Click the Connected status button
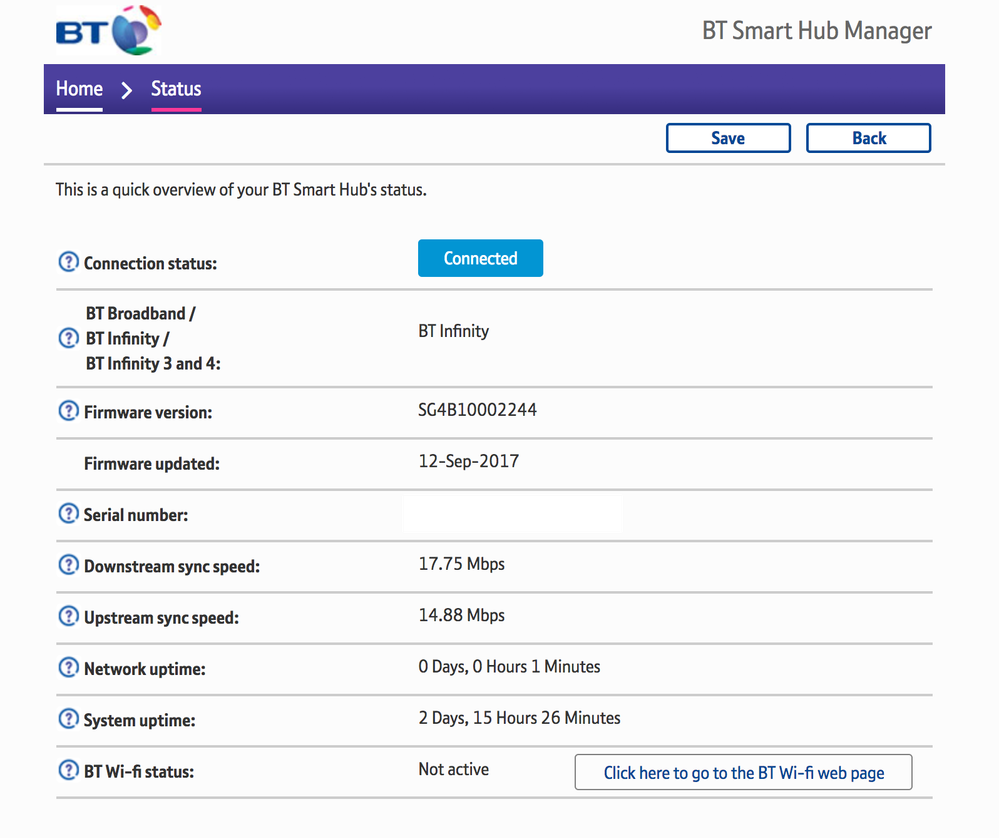Image resolution: width=999 pixels, height=838 pixels. click(480, 258)
